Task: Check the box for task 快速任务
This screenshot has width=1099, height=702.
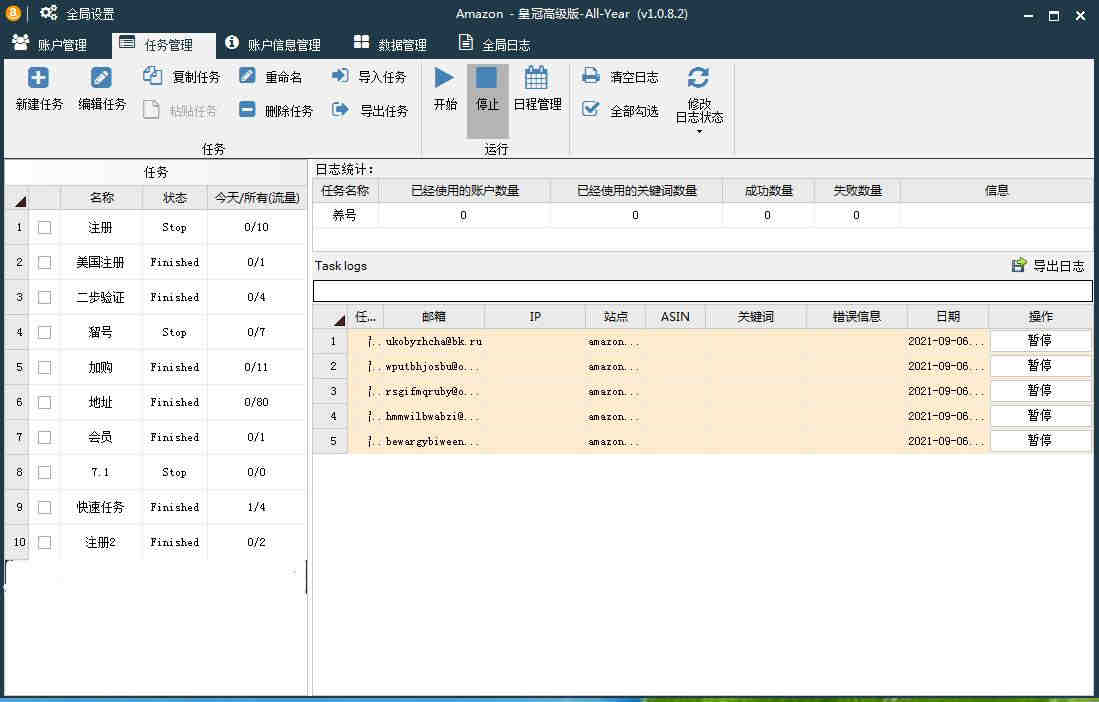Action: point(44,507)
